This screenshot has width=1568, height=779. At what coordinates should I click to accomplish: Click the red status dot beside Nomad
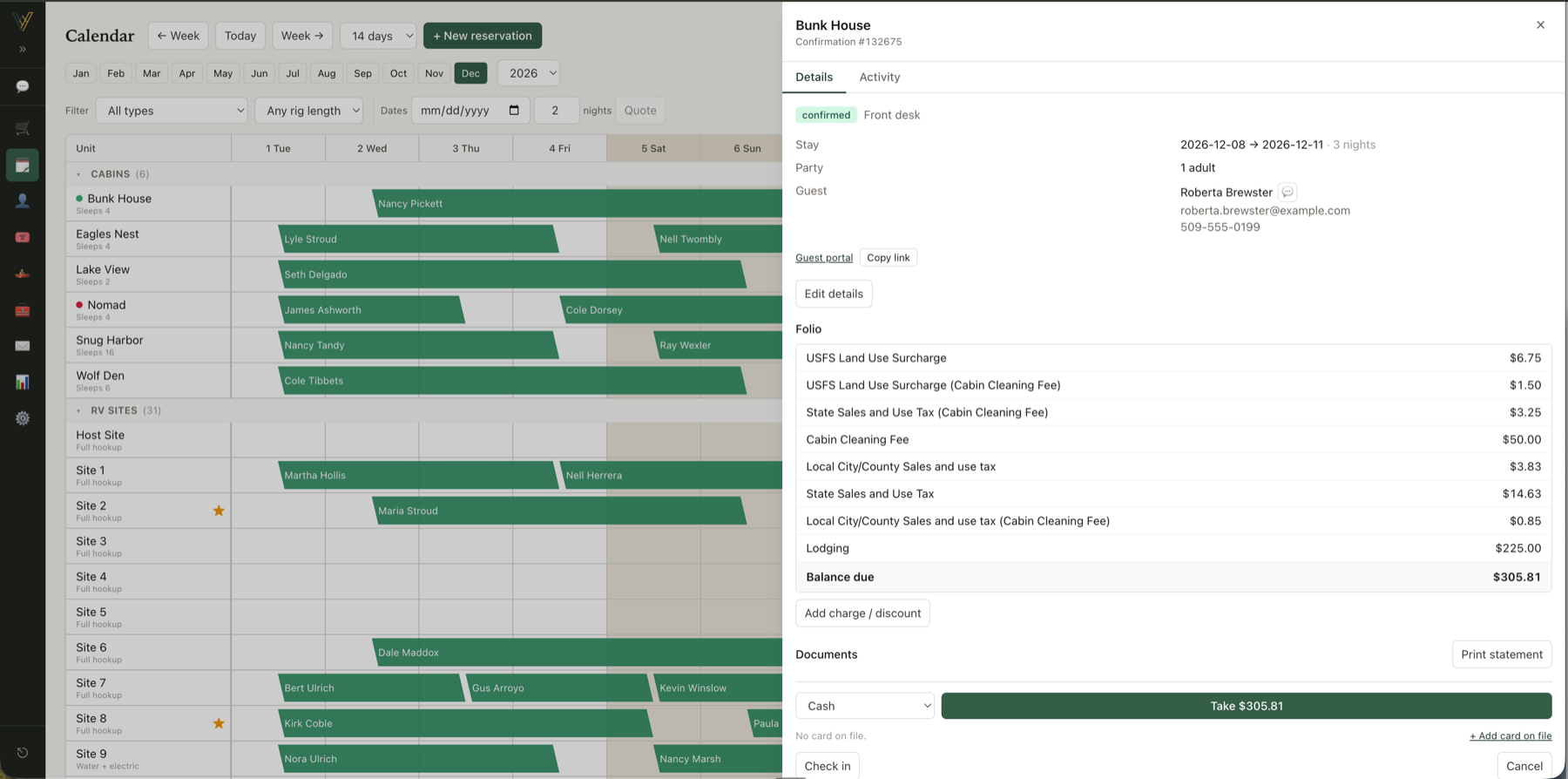[79, 305]
